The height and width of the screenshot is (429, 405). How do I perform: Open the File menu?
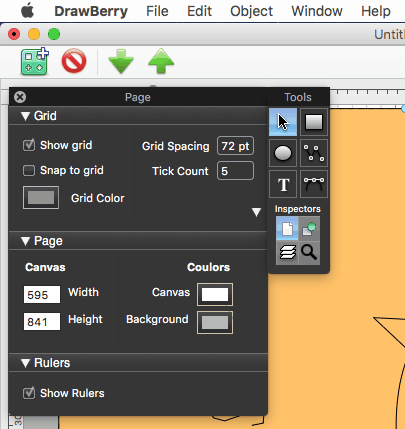157,11
